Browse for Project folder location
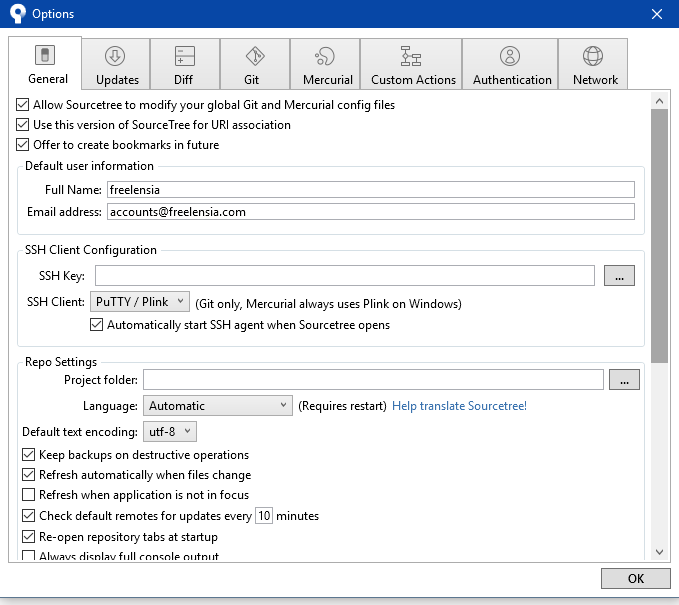Image resolution: width=679 pixels, height=605 pixels. tap(624, 380)
